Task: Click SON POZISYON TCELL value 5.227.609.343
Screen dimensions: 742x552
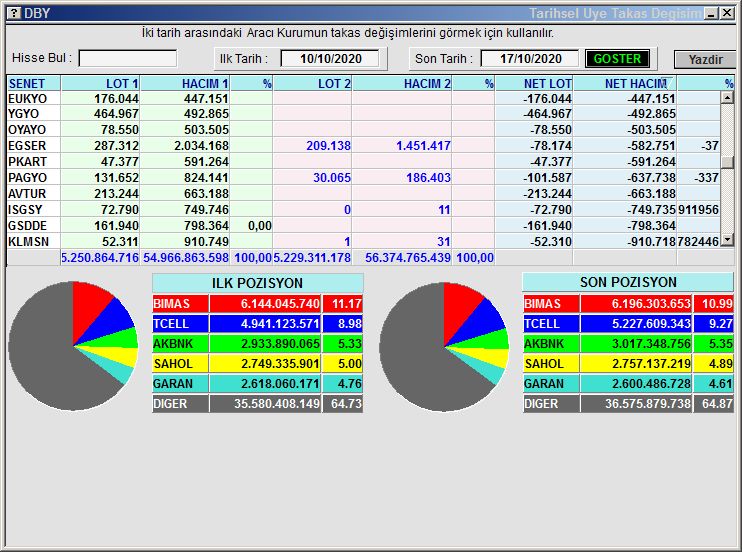Action: (x=651, y=324)
